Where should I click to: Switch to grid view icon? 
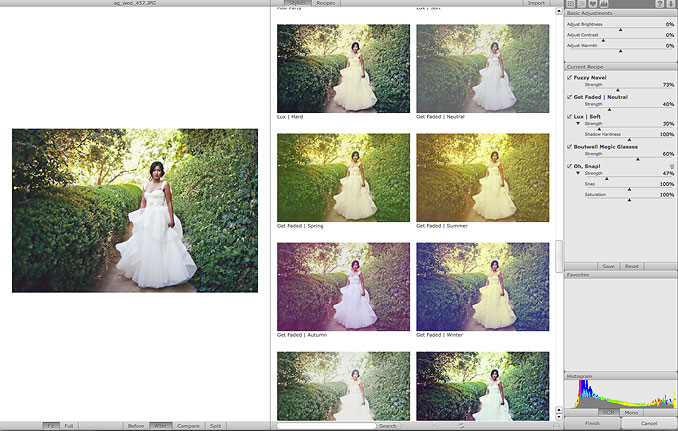pos(571,3)
